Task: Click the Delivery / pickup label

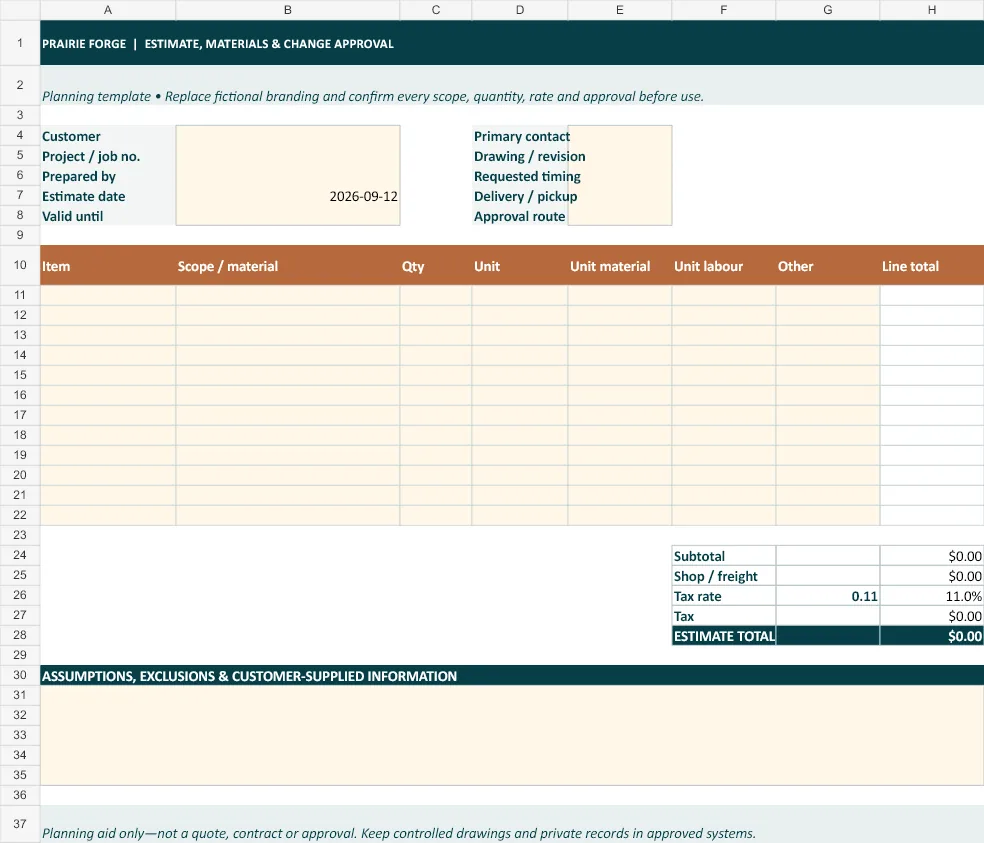Action: pos(525,196)
